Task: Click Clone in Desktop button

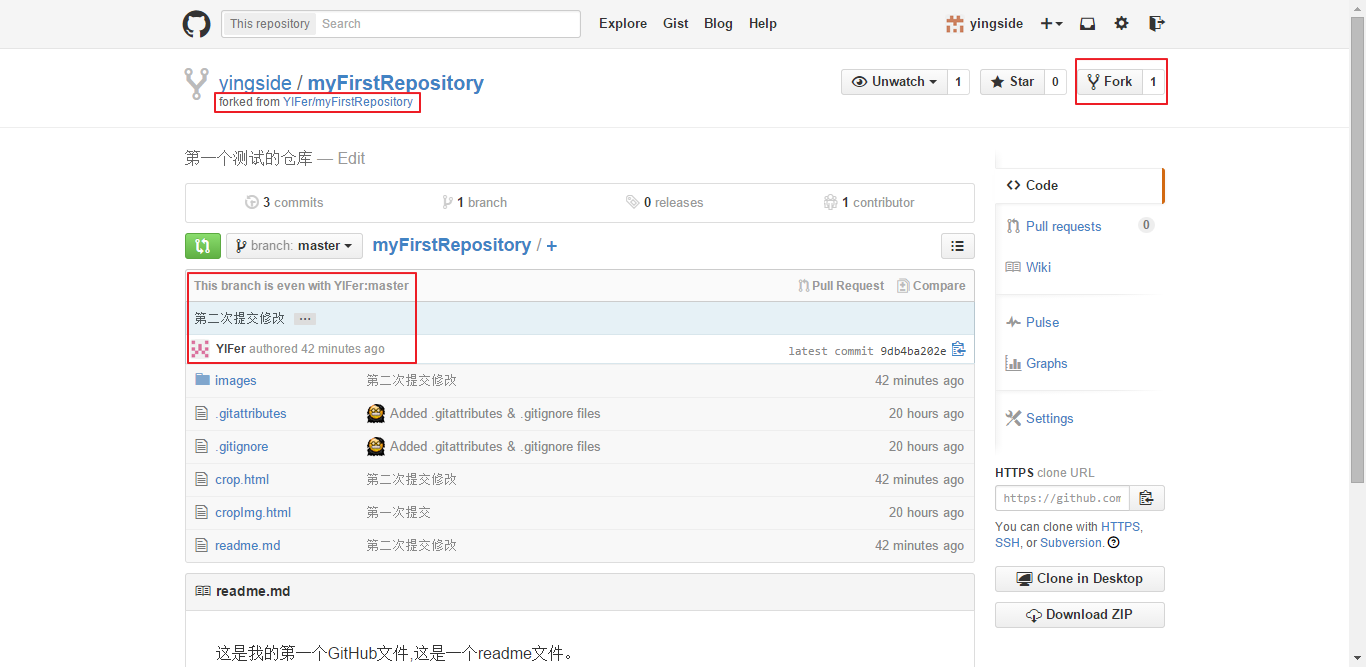Action: coord(1079,579)
